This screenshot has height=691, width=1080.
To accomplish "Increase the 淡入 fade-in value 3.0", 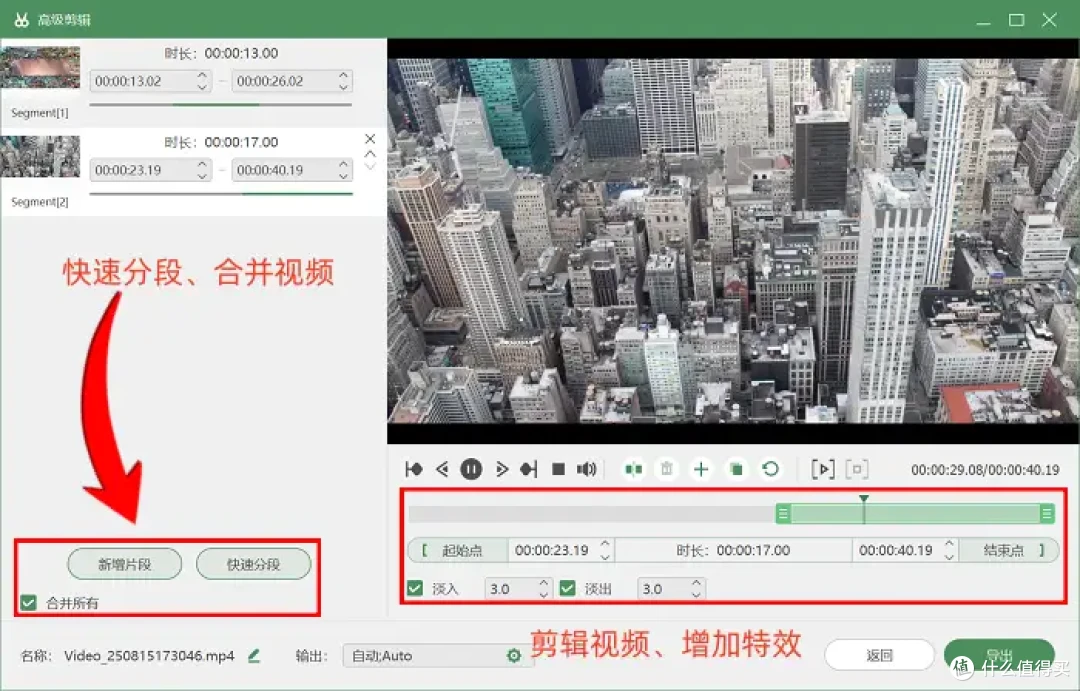I will [x=544, y=583].
